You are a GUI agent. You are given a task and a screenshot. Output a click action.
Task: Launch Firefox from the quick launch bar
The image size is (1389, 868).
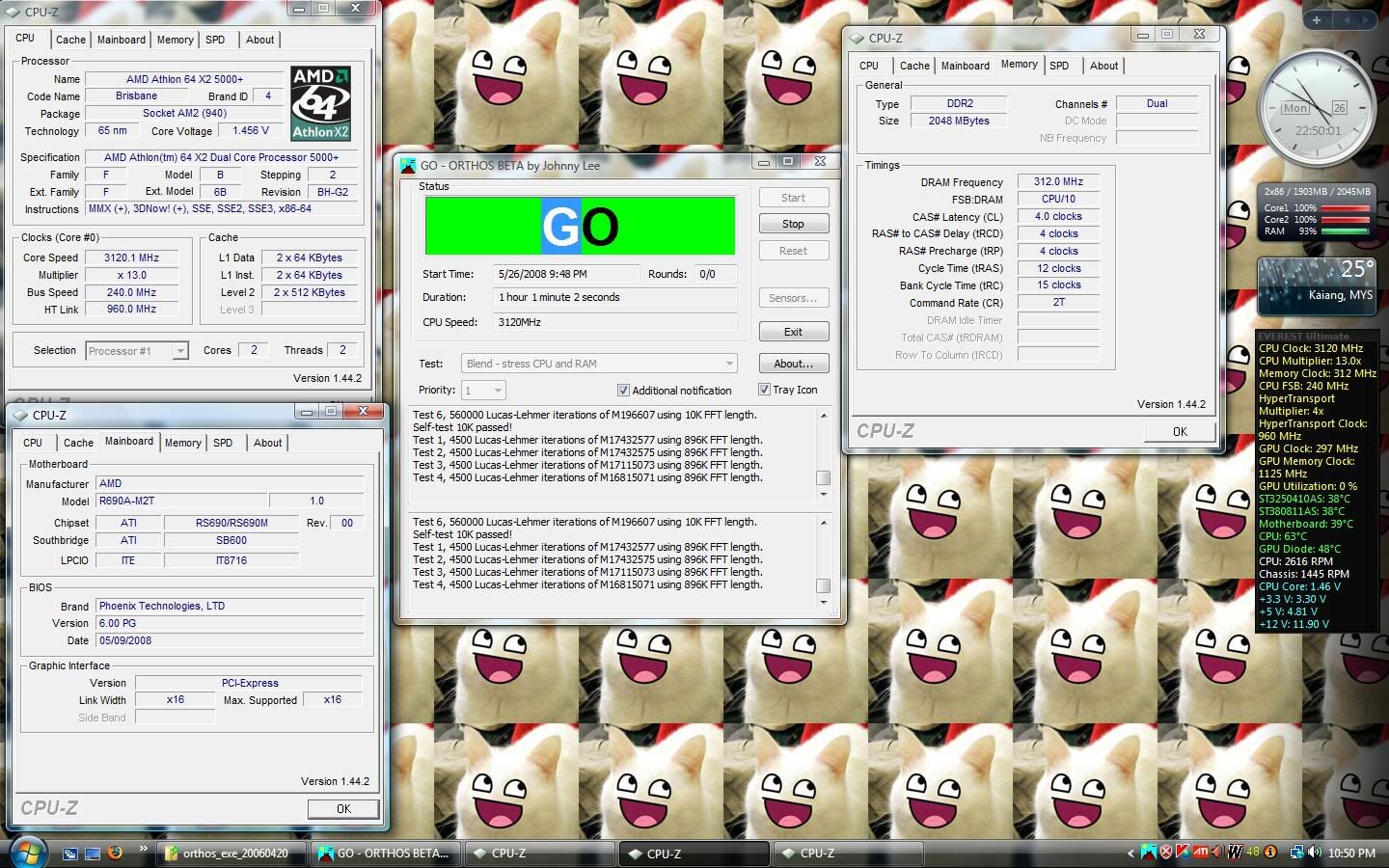(116, 853)
